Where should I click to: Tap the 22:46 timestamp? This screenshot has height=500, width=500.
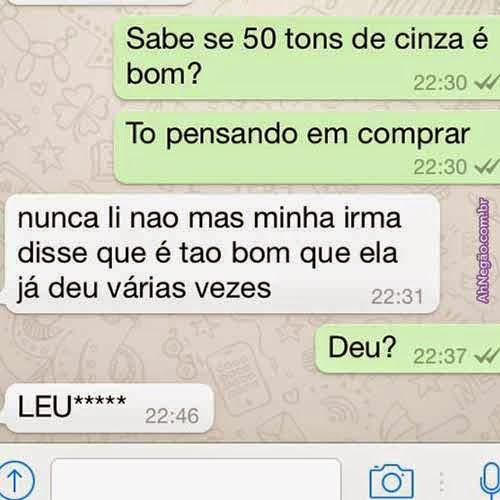(172, 416)
